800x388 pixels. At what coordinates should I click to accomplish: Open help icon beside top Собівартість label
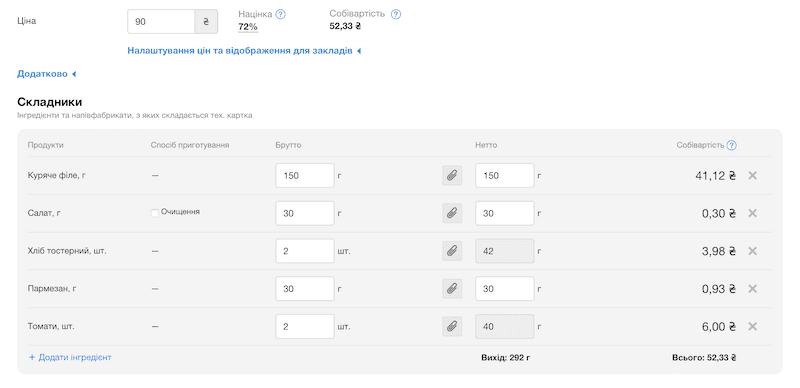coord(396,14)
